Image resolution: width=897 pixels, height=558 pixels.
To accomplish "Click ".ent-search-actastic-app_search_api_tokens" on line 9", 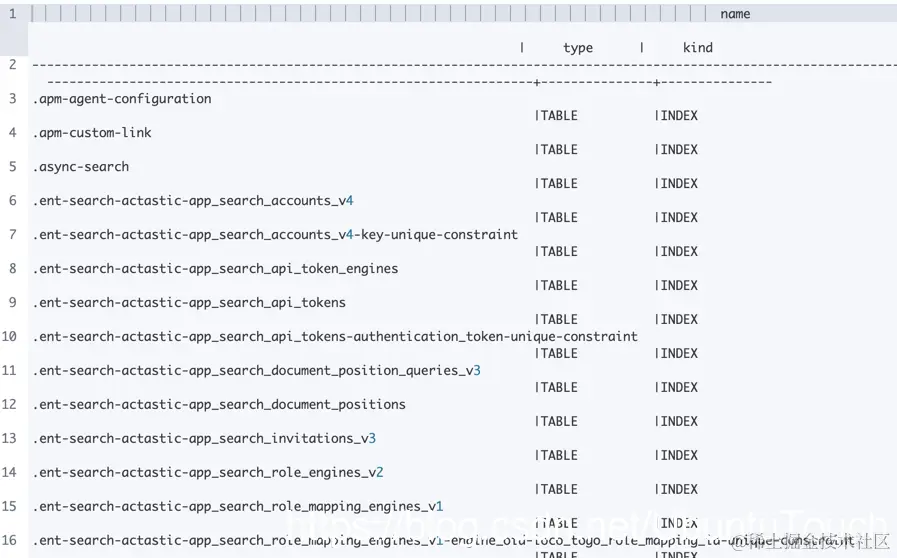I will tap(189, 303).
